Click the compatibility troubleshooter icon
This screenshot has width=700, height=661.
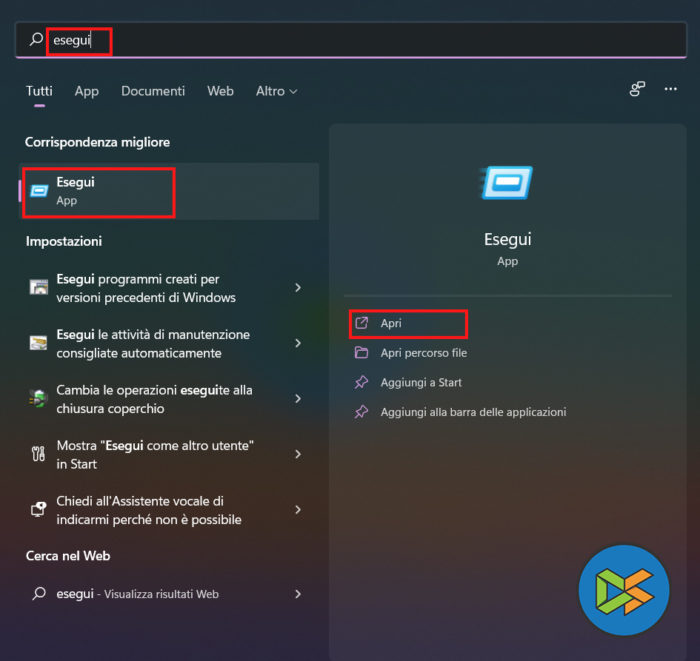coord(39,287)
